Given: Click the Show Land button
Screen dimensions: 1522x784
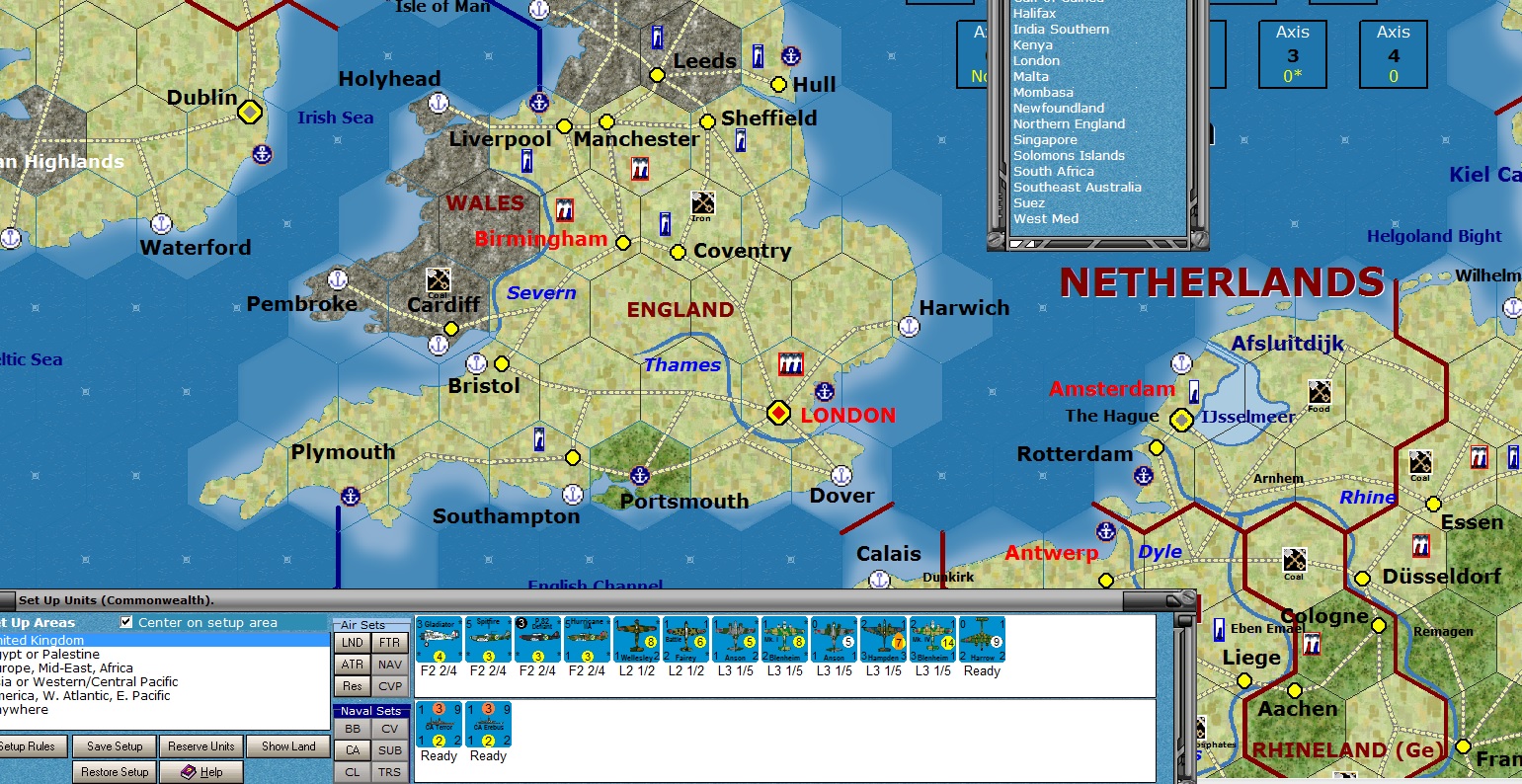Looking at the screenshot, I should 288,746.
